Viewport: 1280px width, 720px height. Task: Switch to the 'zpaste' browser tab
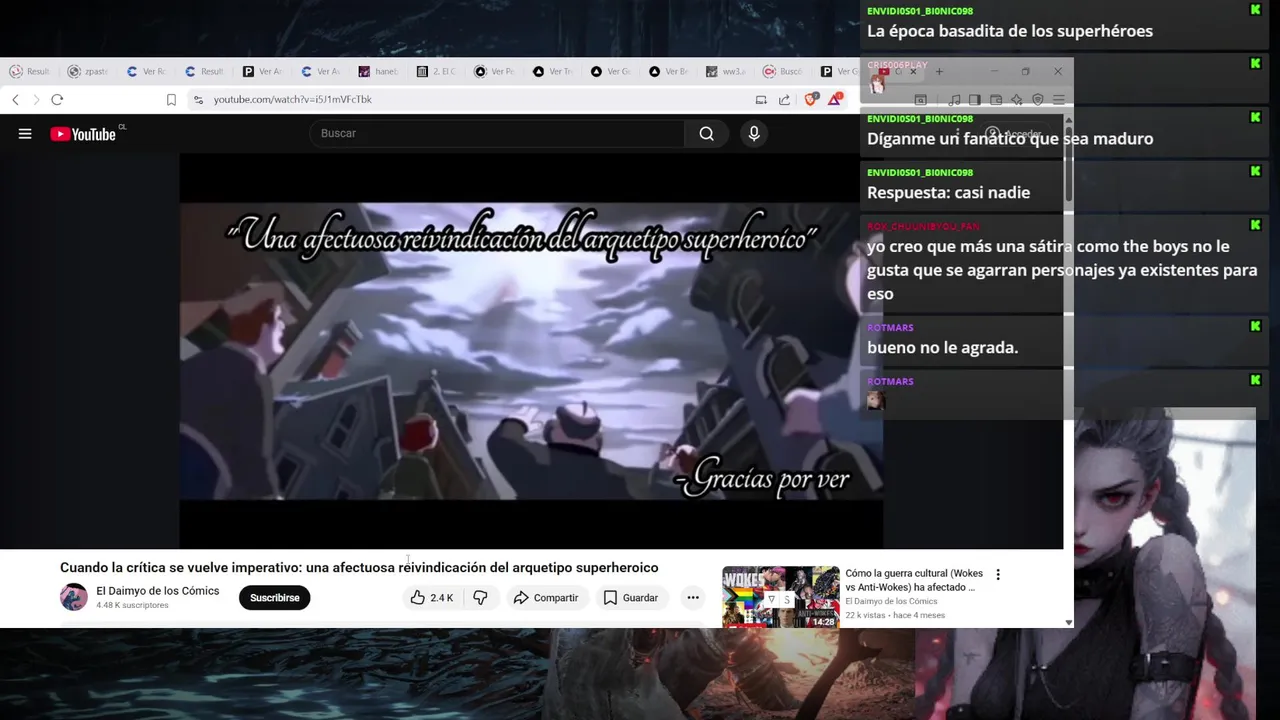[x=89, y=72]
